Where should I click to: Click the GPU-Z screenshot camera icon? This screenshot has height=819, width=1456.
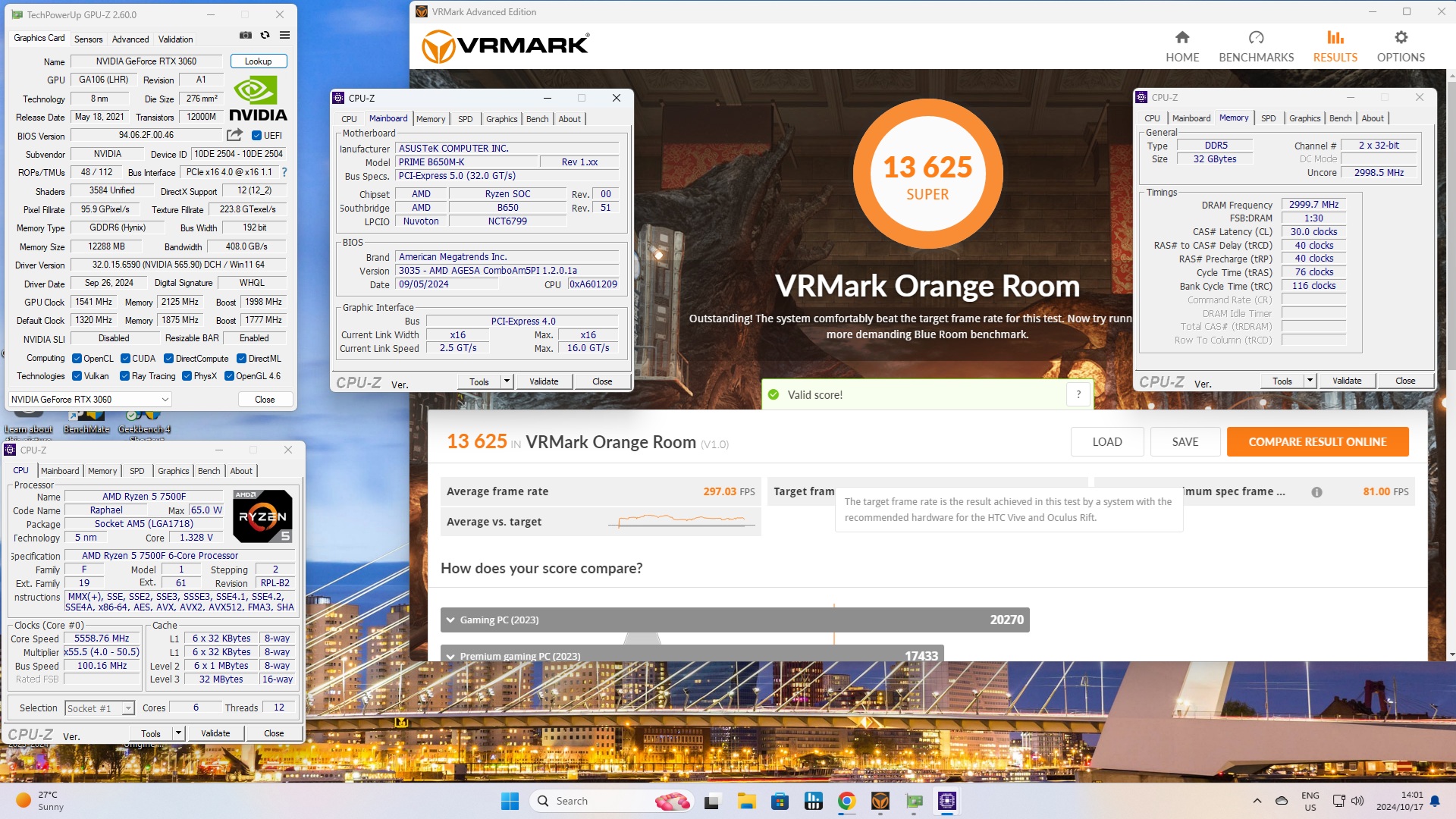pos(245,35)
